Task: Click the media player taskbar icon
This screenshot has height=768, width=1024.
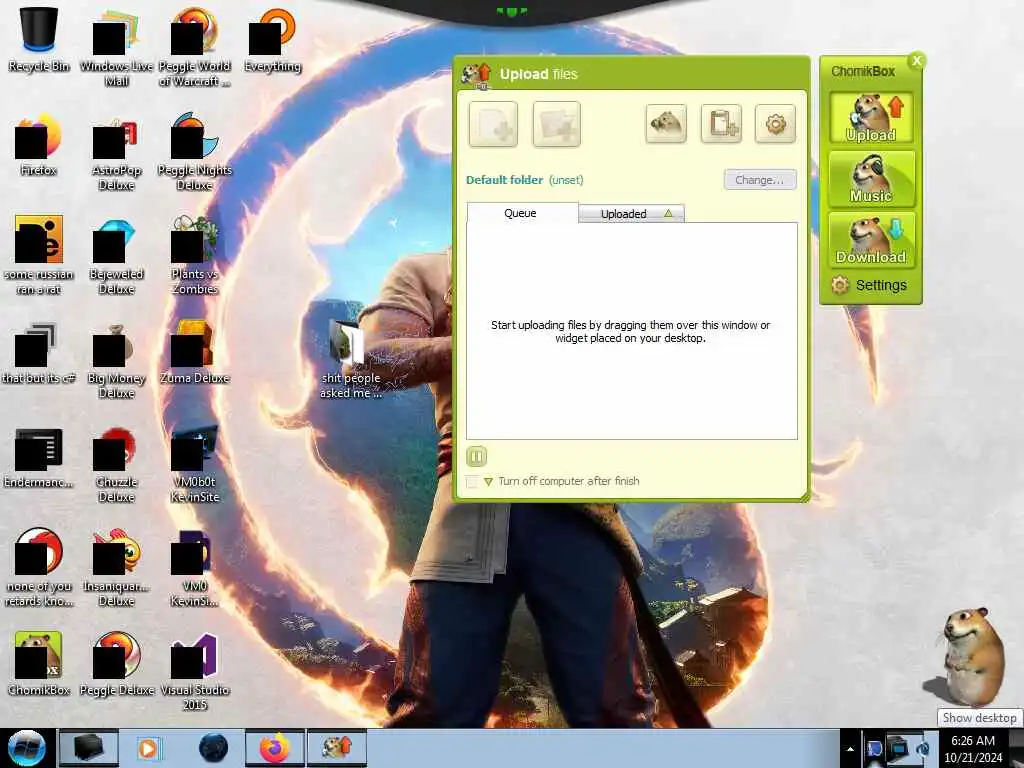Action: pos(148,748)
